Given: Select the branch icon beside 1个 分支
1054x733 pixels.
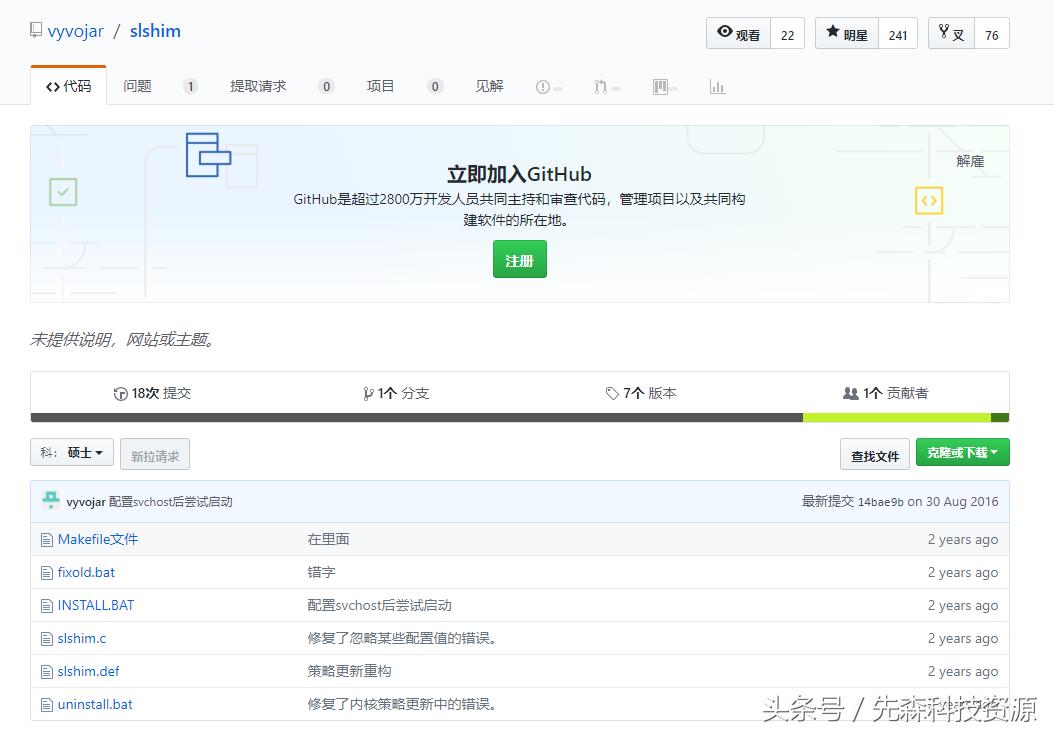Looking at the screenshot, I should [368, 393].
